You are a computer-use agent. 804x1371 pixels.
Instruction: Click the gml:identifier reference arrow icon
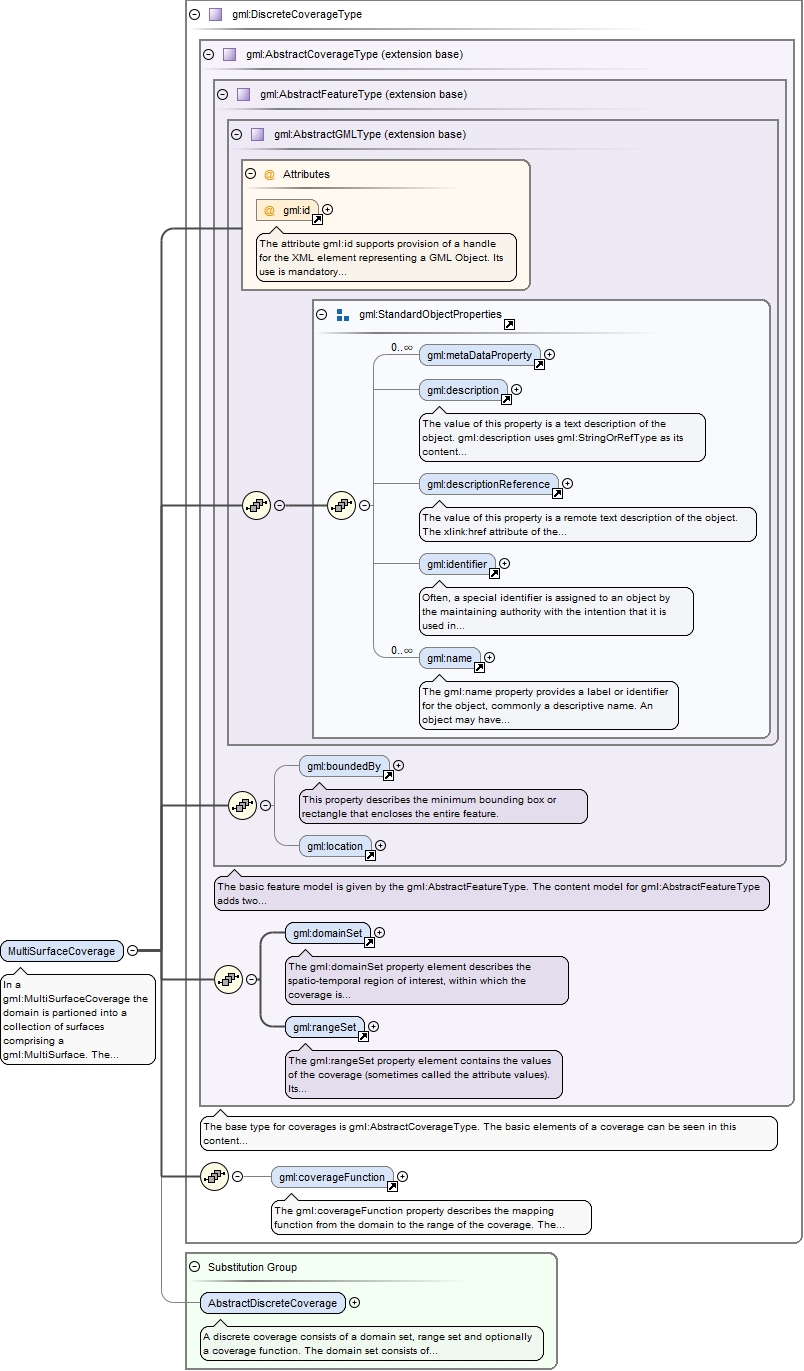click(494, 573)
